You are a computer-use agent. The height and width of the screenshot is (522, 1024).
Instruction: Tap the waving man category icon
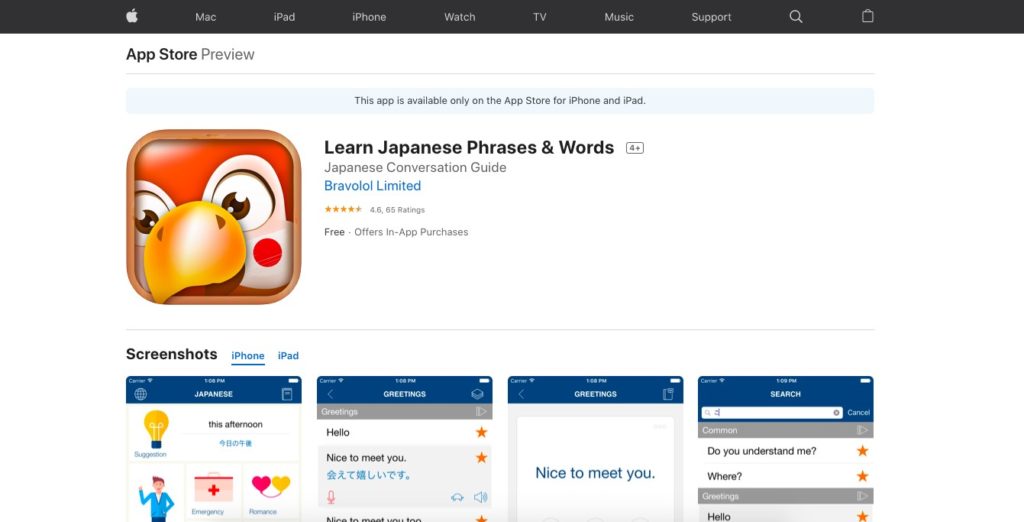pyautogui.click(x=155, y=498)
